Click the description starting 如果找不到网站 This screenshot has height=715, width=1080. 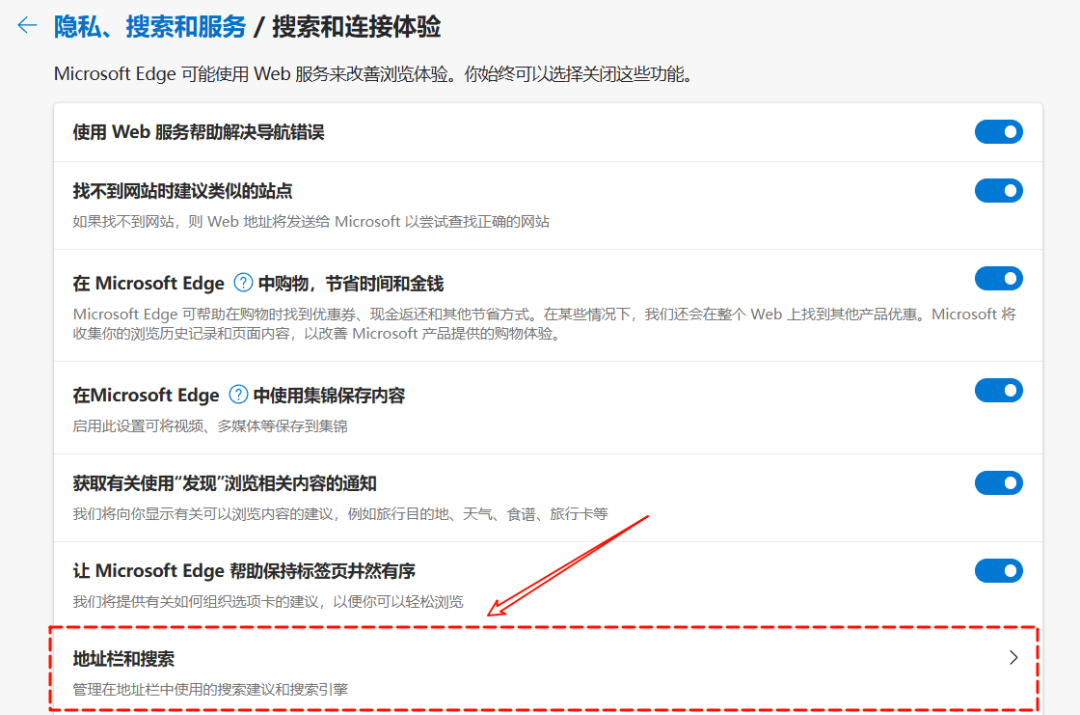(x=311, y=222)
